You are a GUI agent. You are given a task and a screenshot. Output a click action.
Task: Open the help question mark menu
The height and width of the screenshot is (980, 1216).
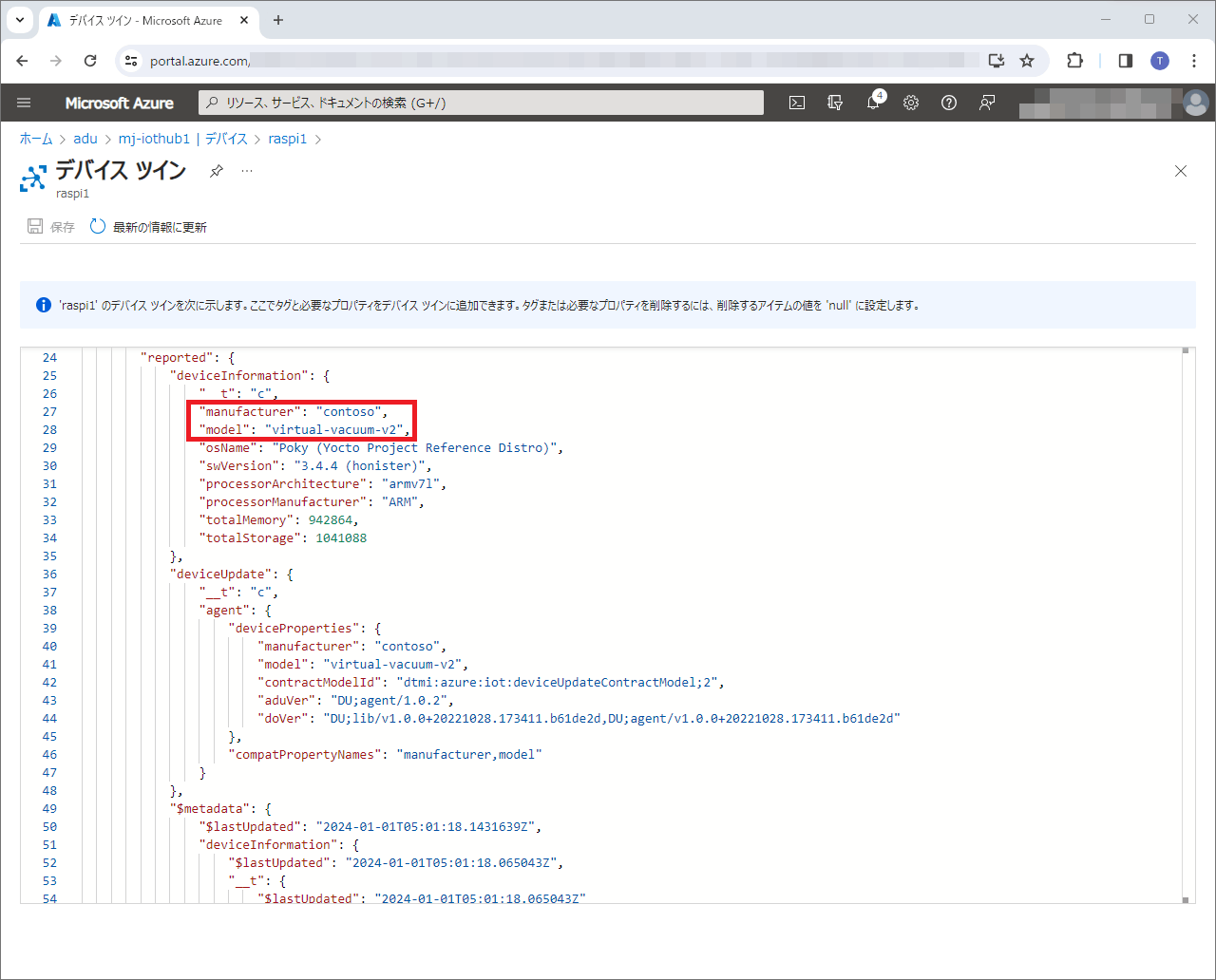tap(949, 103)
